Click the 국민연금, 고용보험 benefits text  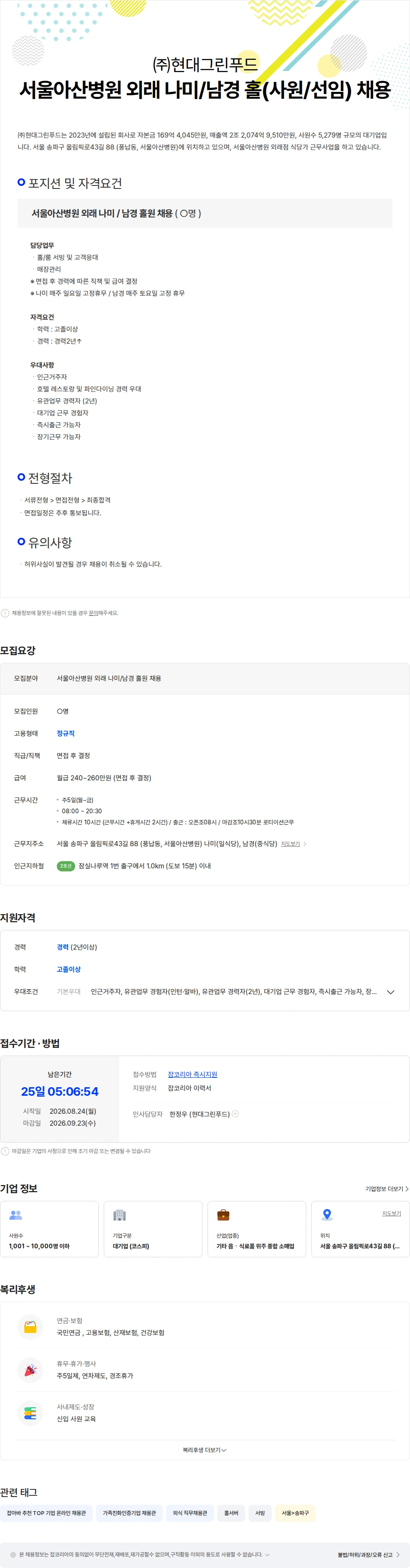[x=111, y=1333]
